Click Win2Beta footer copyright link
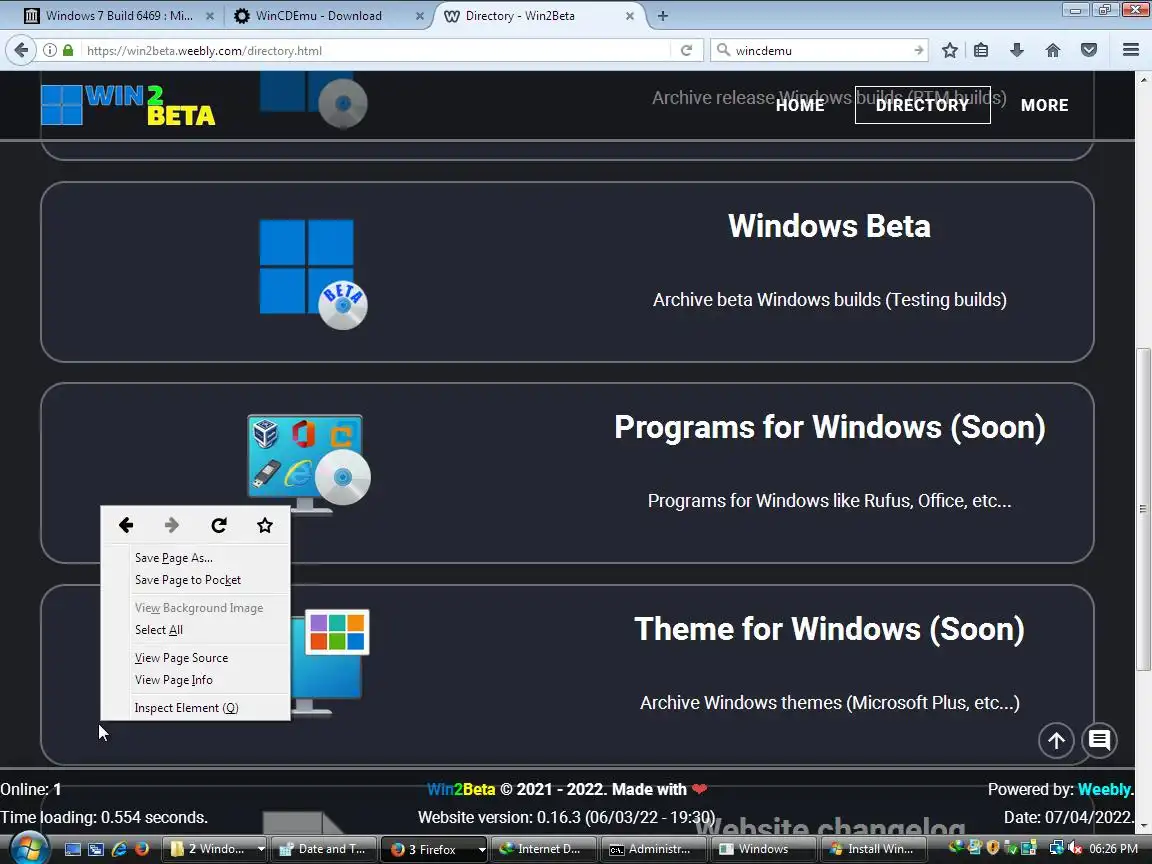This screenshot has width=1152, height=864. (461, 789)
